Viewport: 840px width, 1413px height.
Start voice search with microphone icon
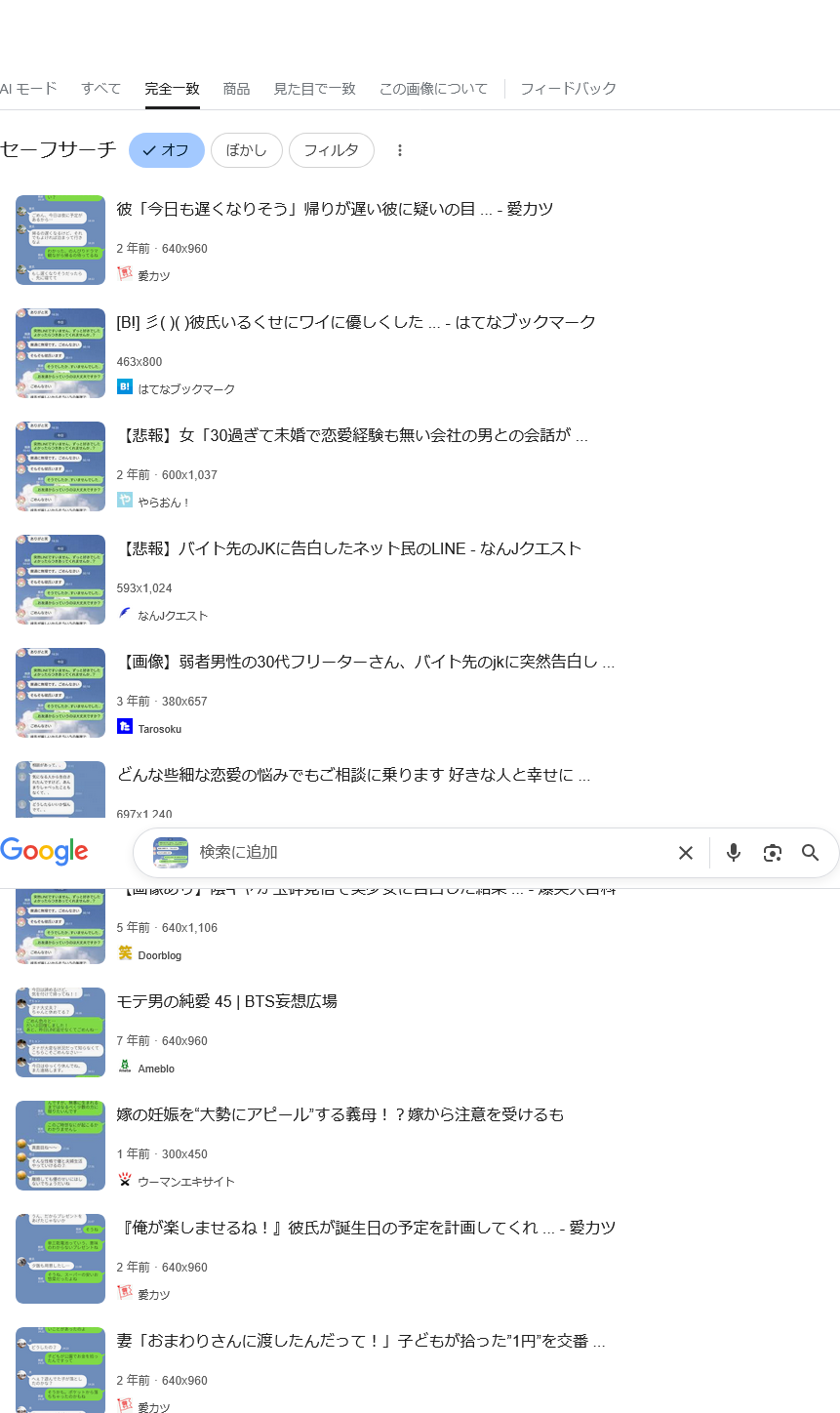coord(734,853)
